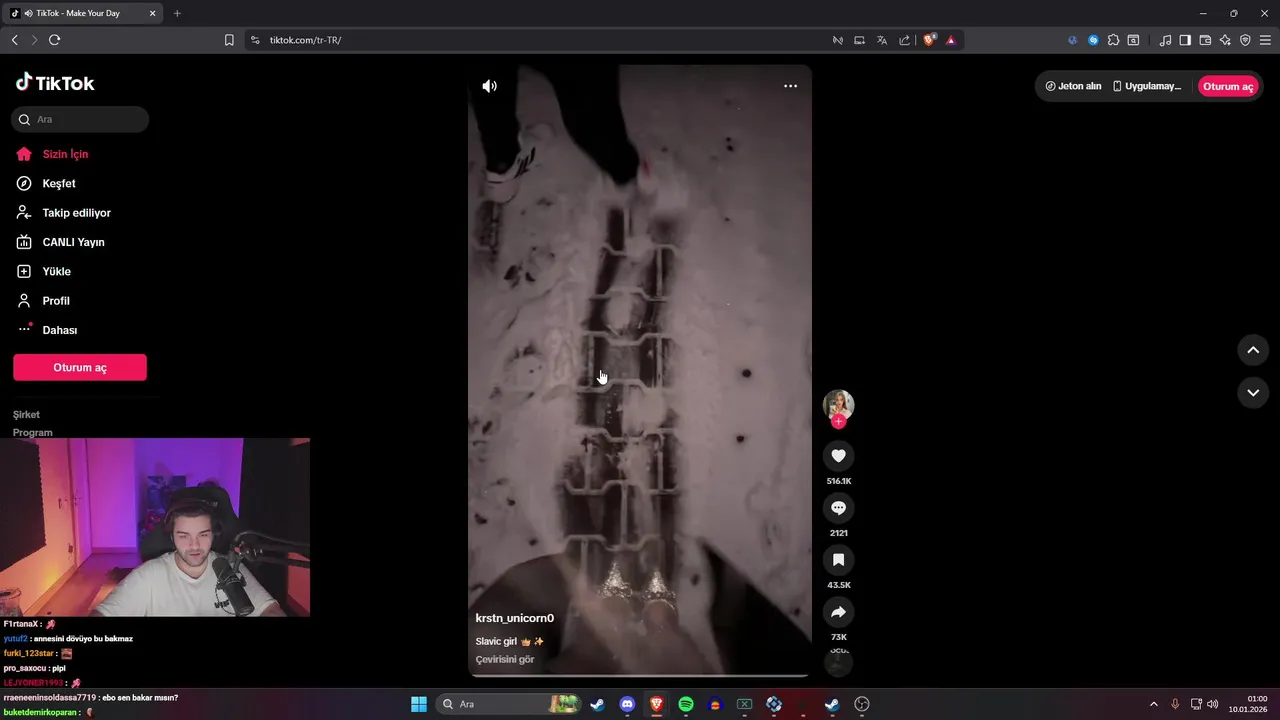Image resolution: width=1280 pixels, height=720 pixels.
Task: Open OBS Studio from the taskbar
Action: [862, 704]
